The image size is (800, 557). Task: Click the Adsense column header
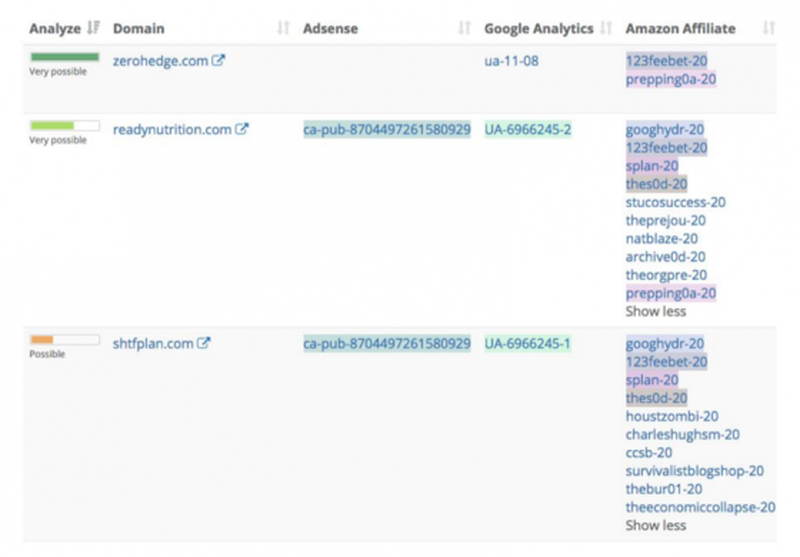click(331, 29)
